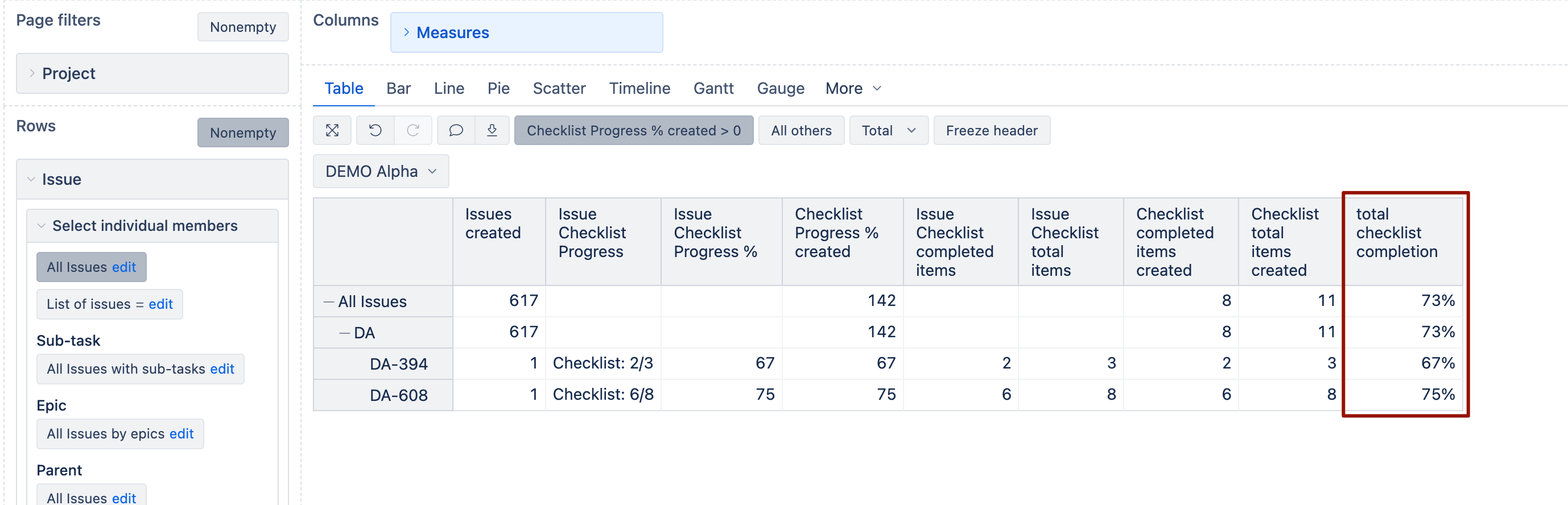Click edit link for List of issues

tap(160, 304)
